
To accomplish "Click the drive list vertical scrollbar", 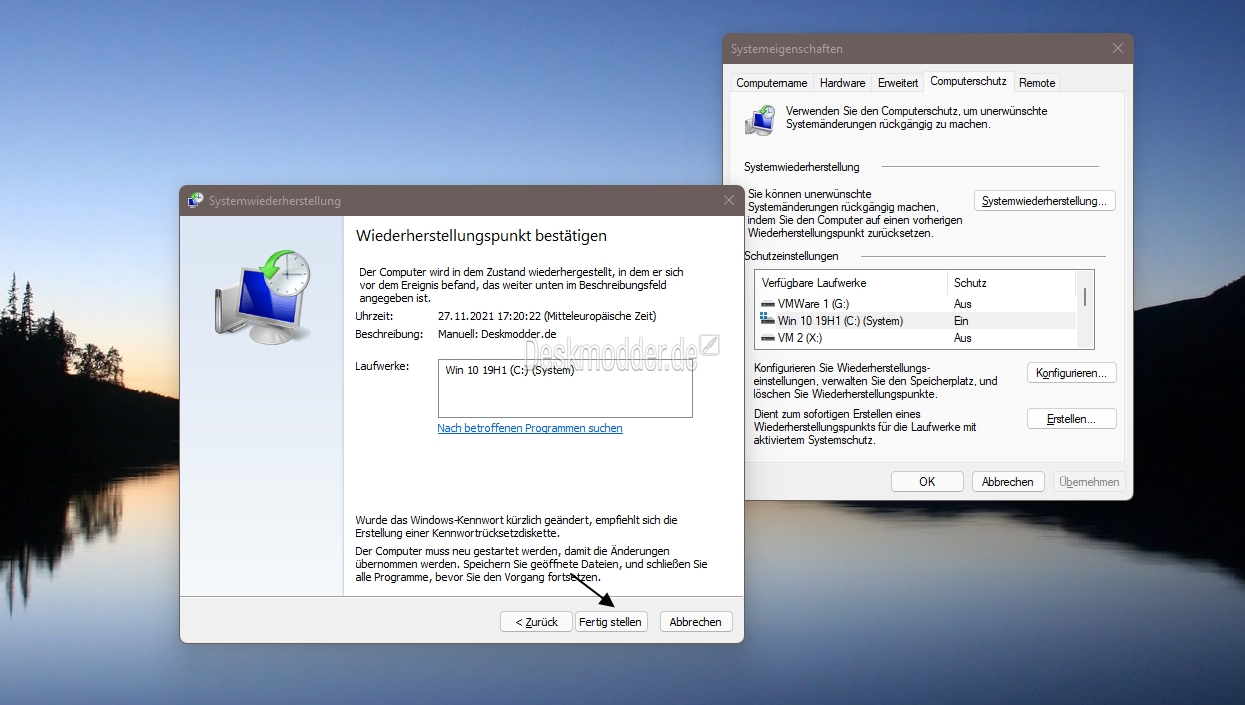I will tap(1085, 309).
